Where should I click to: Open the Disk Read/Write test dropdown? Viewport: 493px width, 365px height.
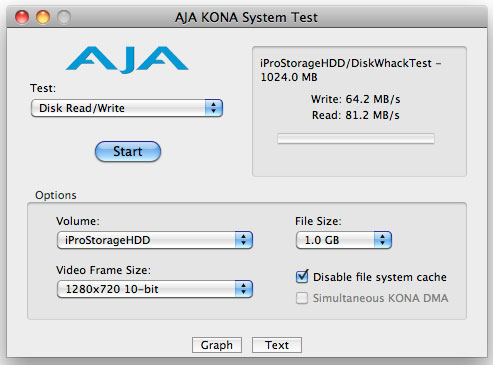[x=127, y=108]
